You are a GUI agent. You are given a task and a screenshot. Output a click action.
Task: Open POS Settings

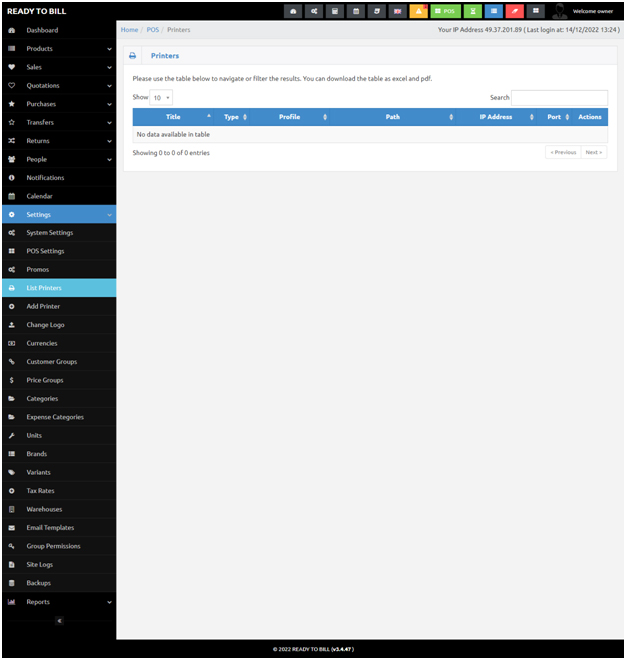tap(59, 251)
